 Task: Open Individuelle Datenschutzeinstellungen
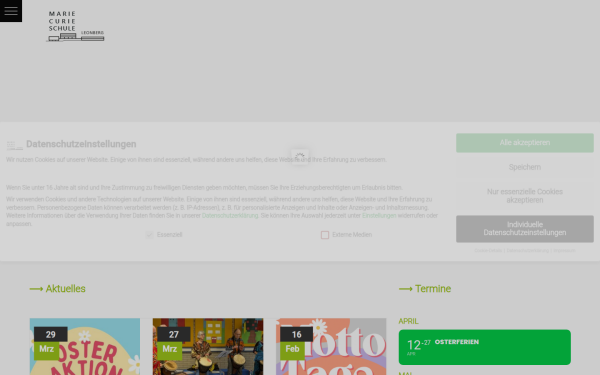[525, 228]
